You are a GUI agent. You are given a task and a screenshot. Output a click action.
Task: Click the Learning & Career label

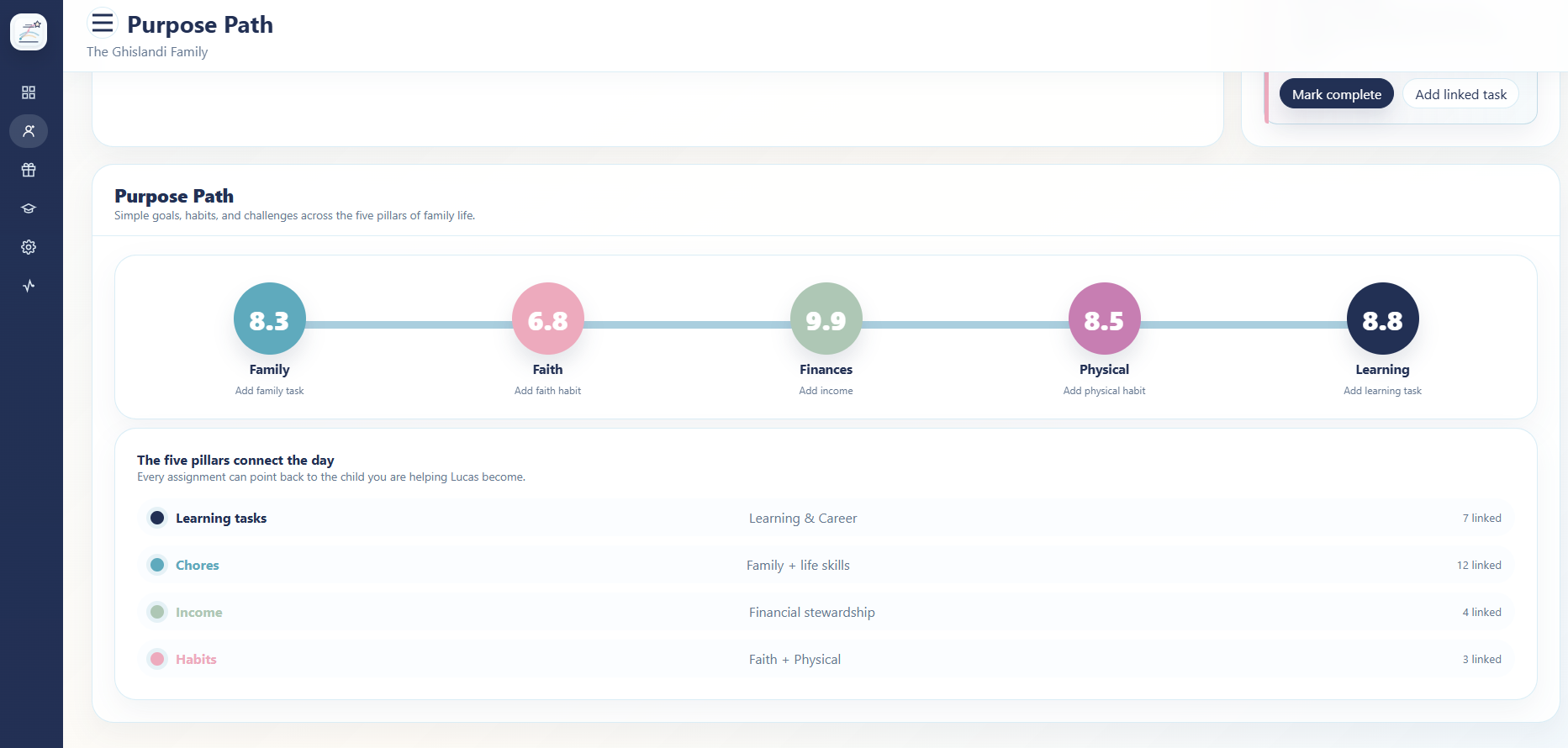click(803, 519)
